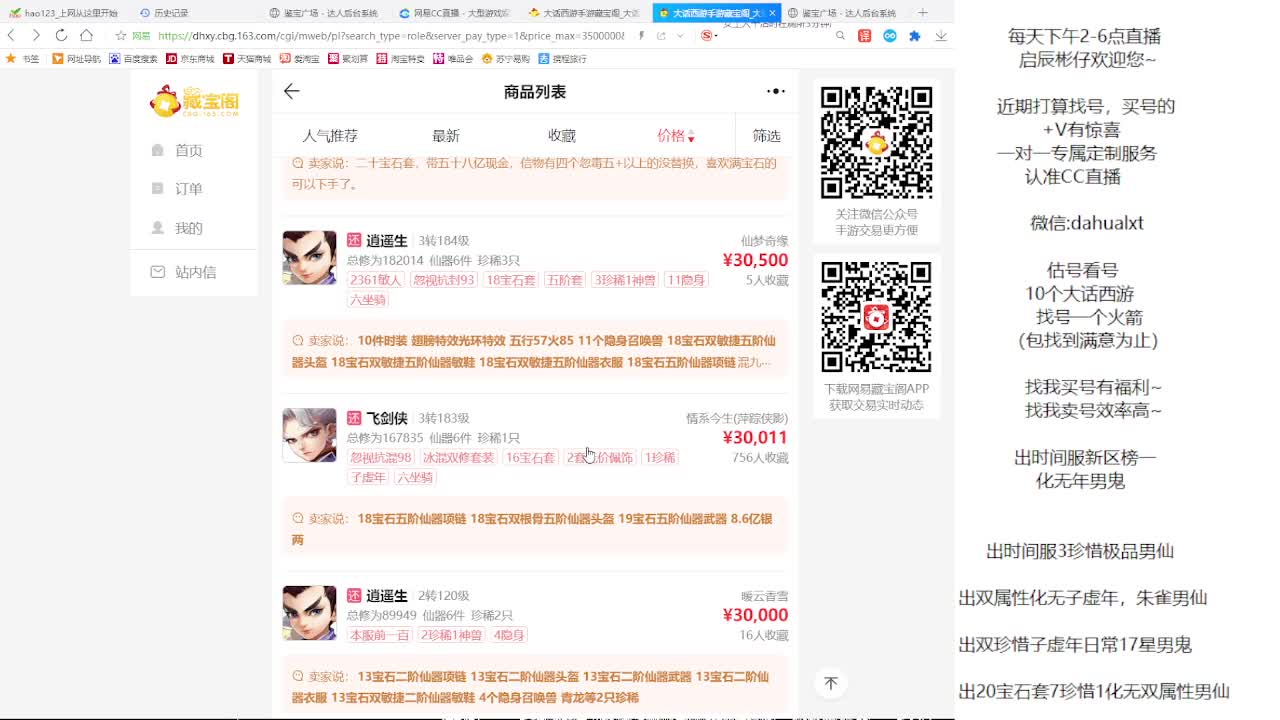This screenshot has width=1280, height=720.
Task: Click the 子虚年 tag
Action: 368,477
